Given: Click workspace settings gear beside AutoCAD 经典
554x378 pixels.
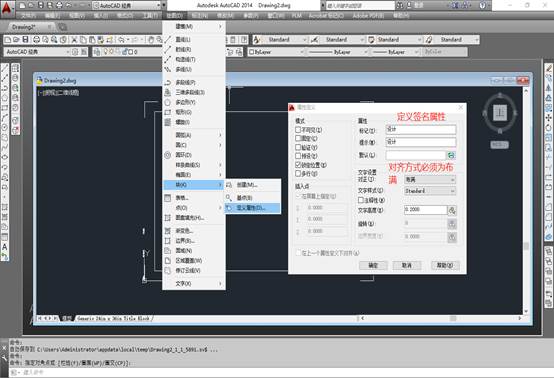Looking at the screenshot, I should point(75,52).
